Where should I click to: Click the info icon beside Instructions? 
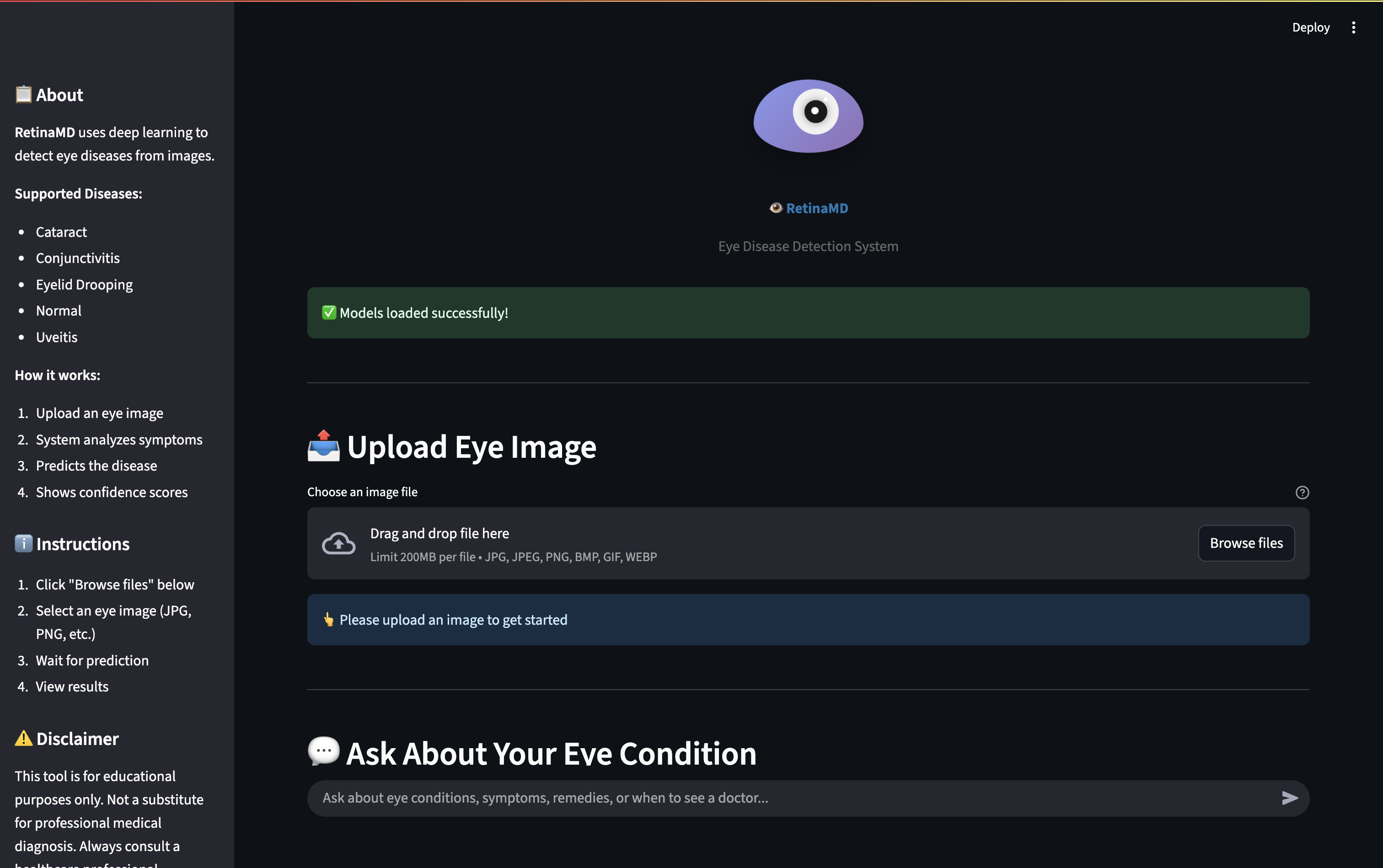tap(23, 543)
